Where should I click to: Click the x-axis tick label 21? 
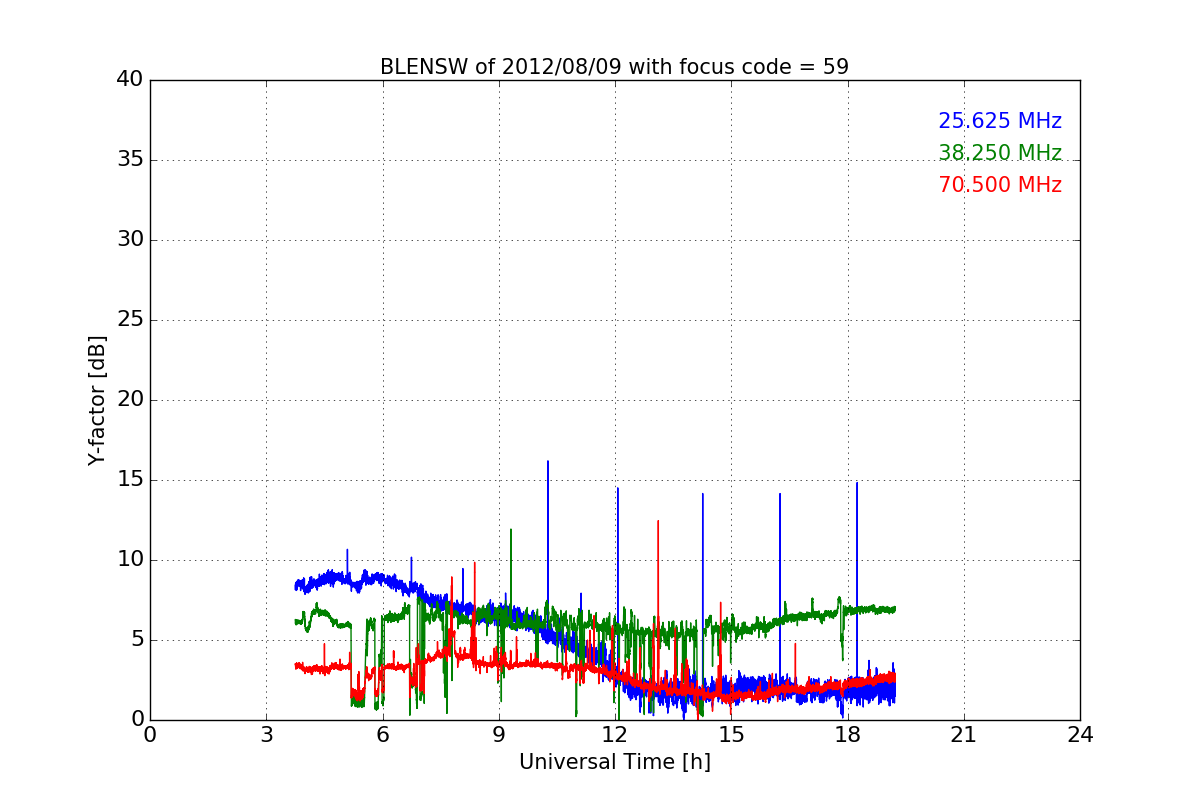tap(964, 735)
